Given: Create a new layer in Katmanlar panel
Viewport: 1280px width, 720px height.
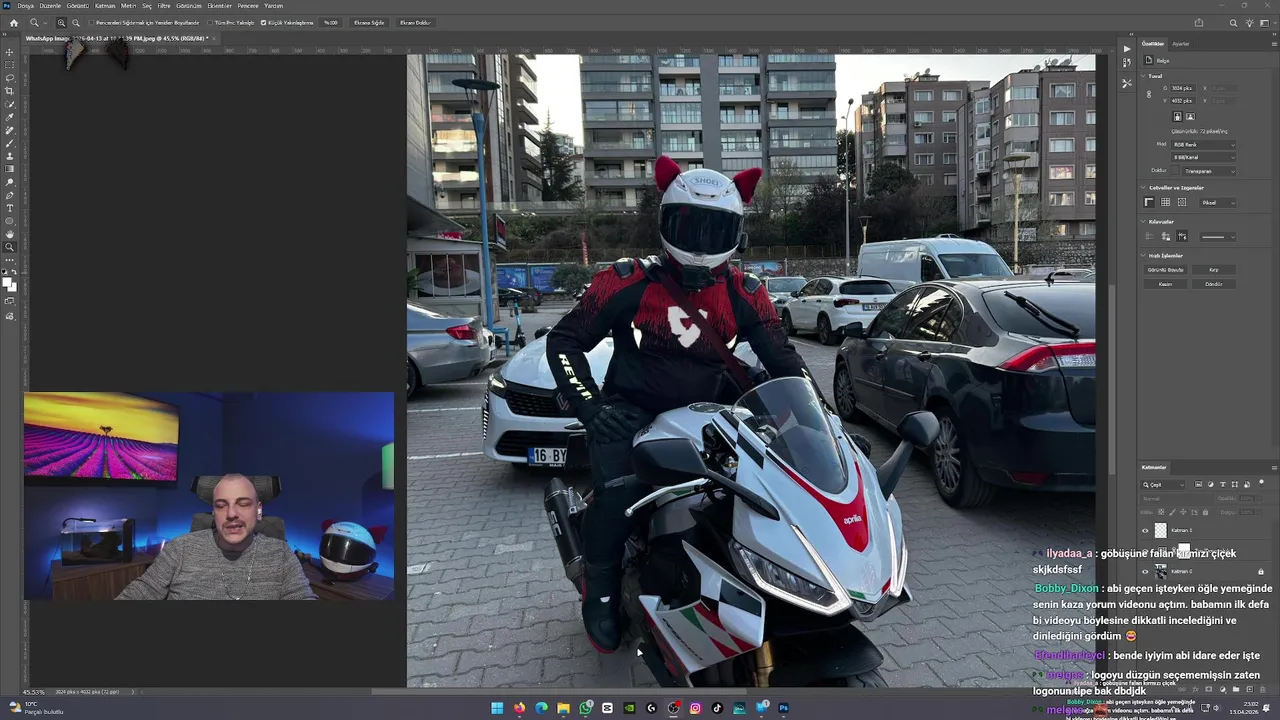Looking at the screenshot, I should (x=1250, y=689).
